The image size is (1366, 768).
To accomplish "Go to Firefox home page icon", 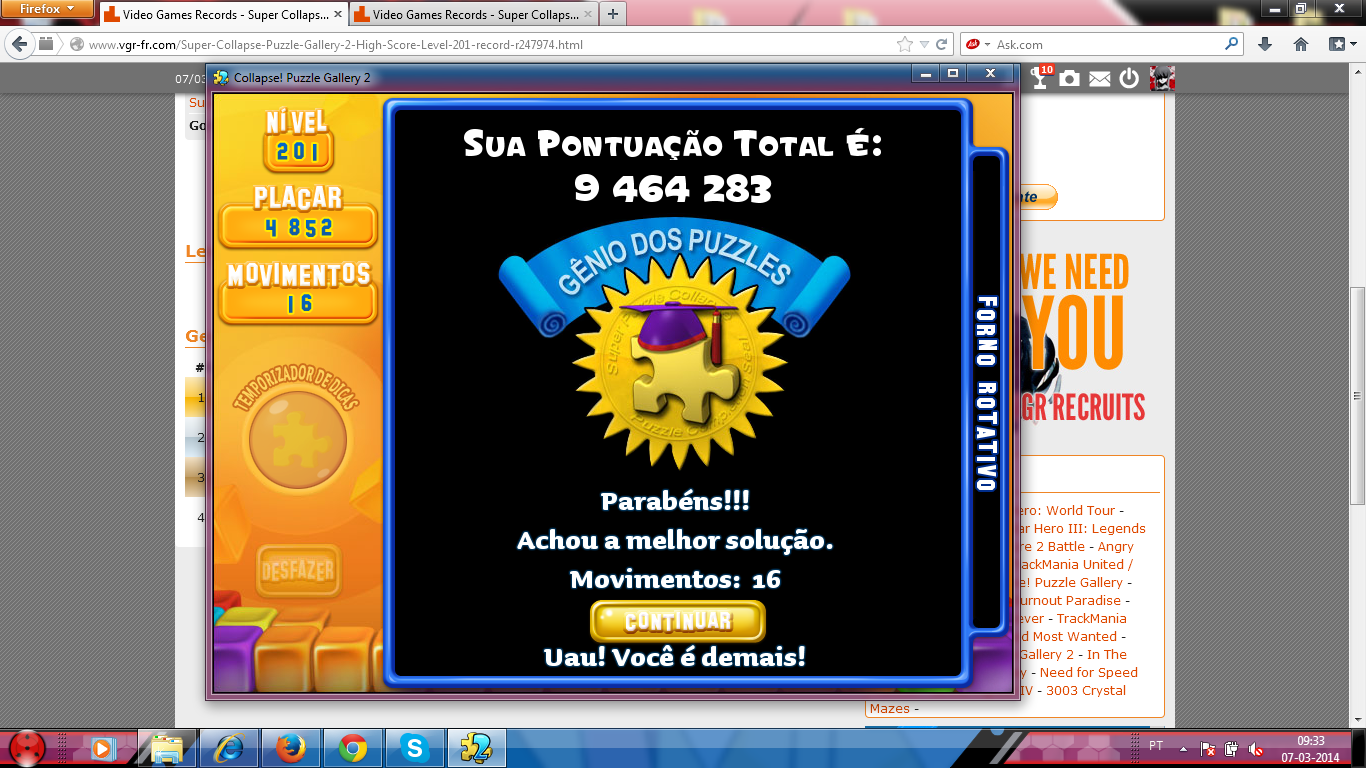I will click(x=1300, y=44).
